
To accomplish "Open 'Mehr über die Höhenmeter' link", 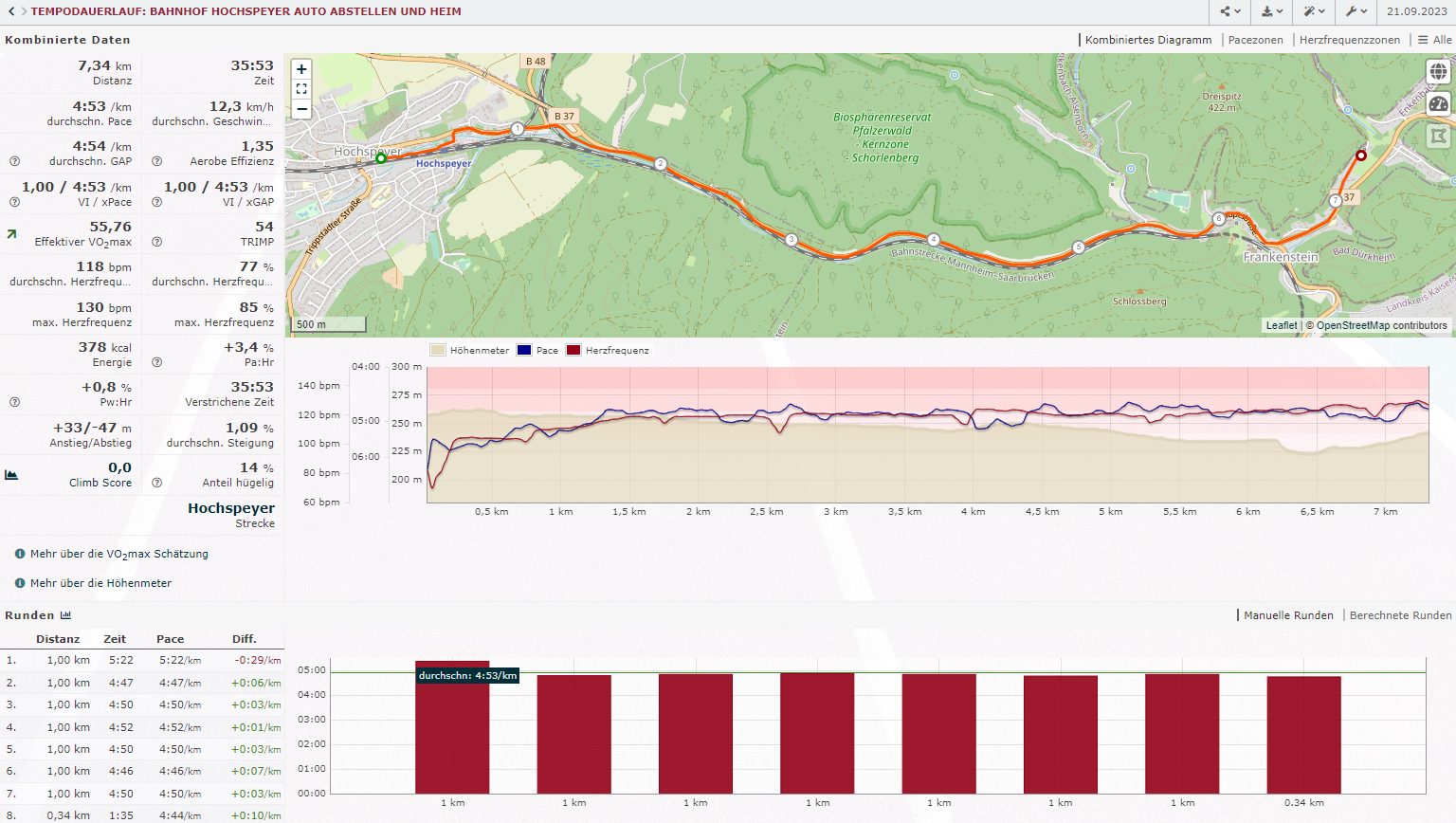I will pos(100,583).
